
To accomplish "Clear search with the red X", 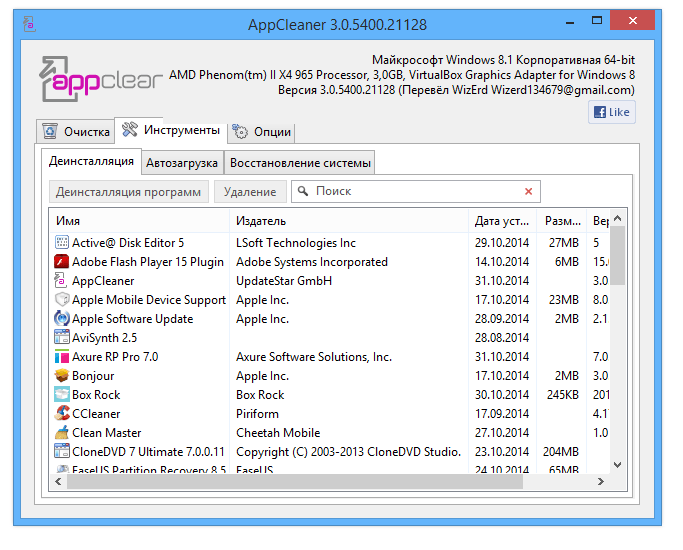I will [528, 192].
